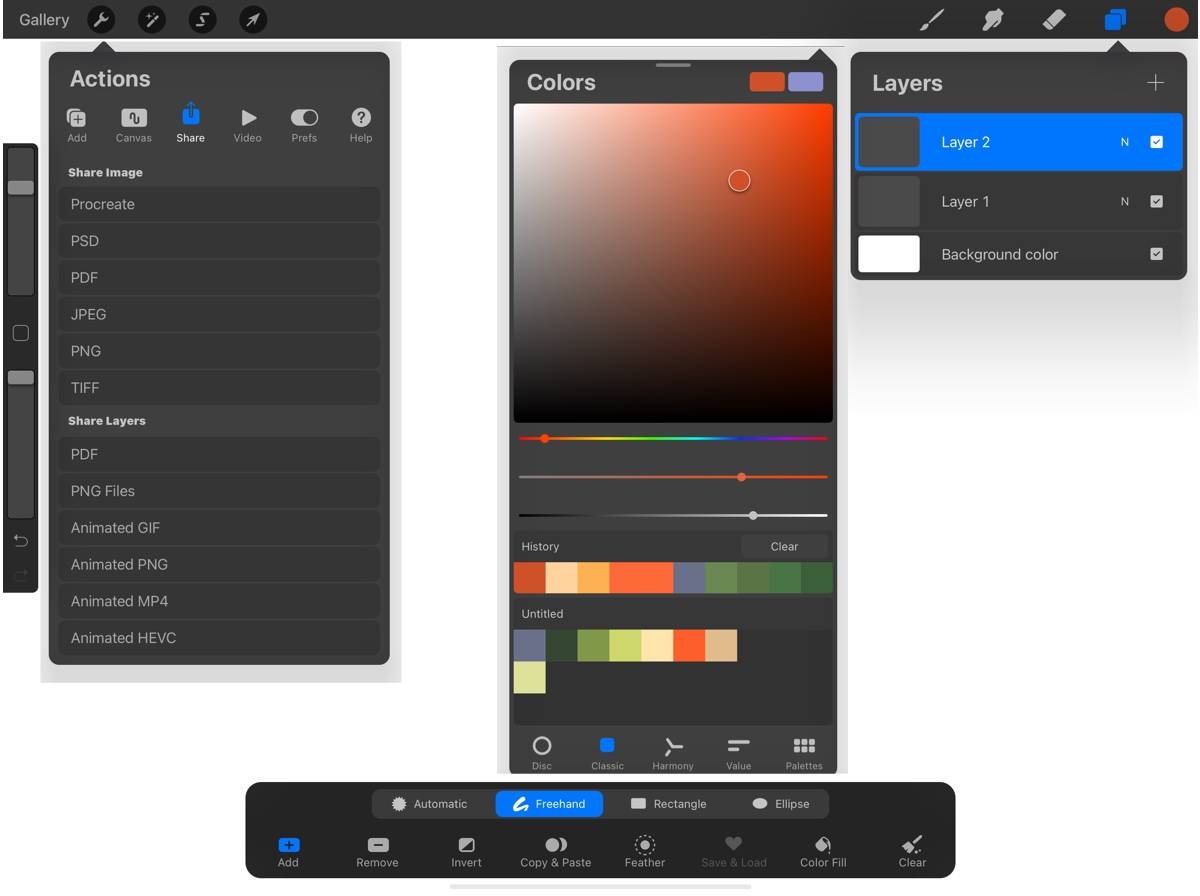Viewport: 1200px width, 896px height.
Task: Open blend mode N for Layer 1
Action: 1125,201
